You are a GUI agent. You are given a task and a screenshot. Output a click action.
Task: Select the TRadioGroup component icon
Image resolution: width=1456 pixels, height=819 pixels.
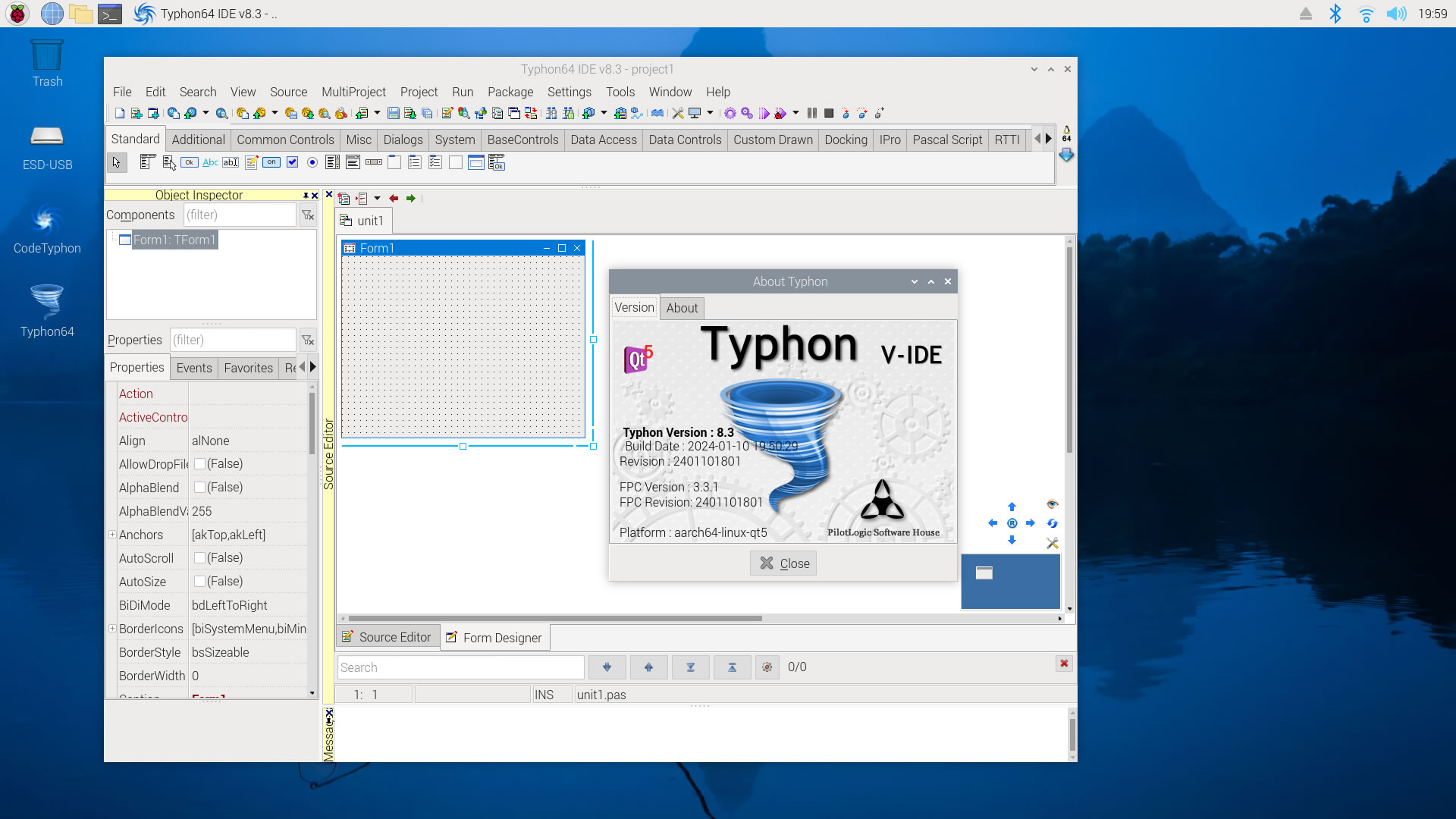[415, 162]
